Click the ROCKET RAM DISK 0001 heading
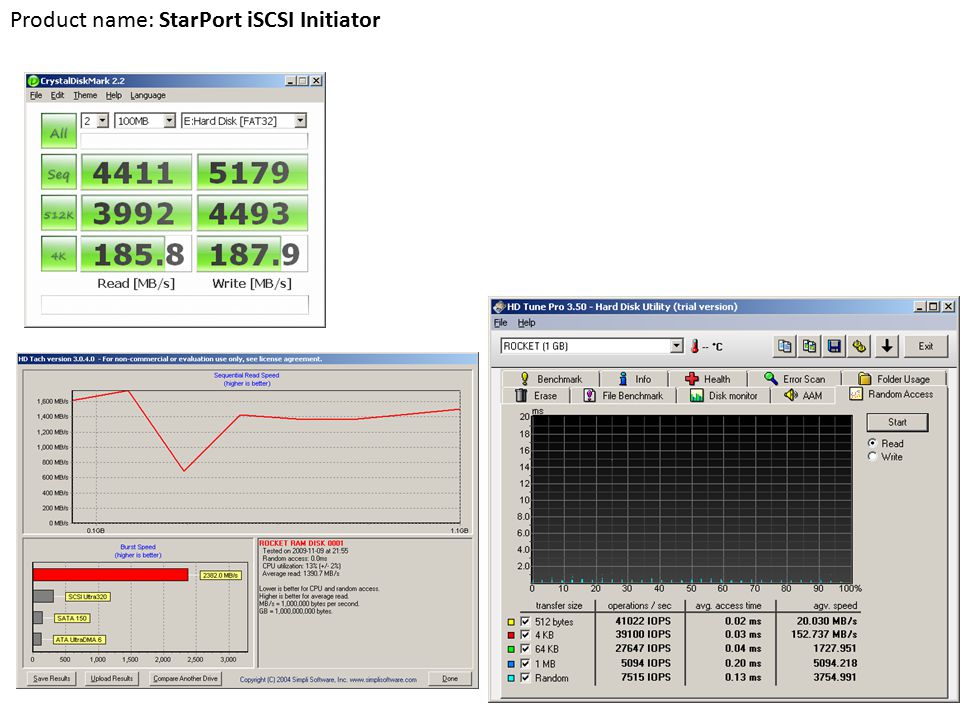The width and height of the screenshot is (960, 720). (301, 543)
